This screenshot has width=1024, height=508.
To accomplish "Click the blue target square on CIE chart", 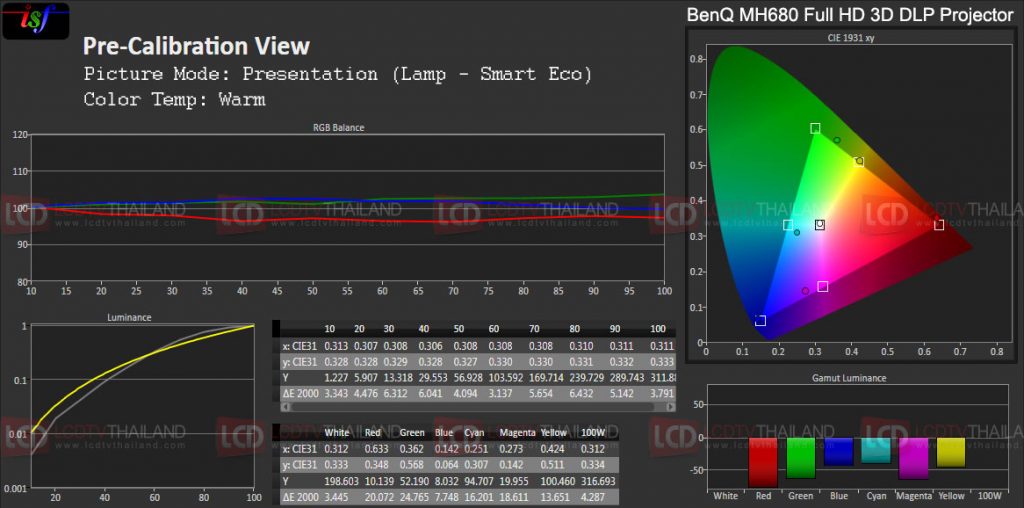I will 760,321.
